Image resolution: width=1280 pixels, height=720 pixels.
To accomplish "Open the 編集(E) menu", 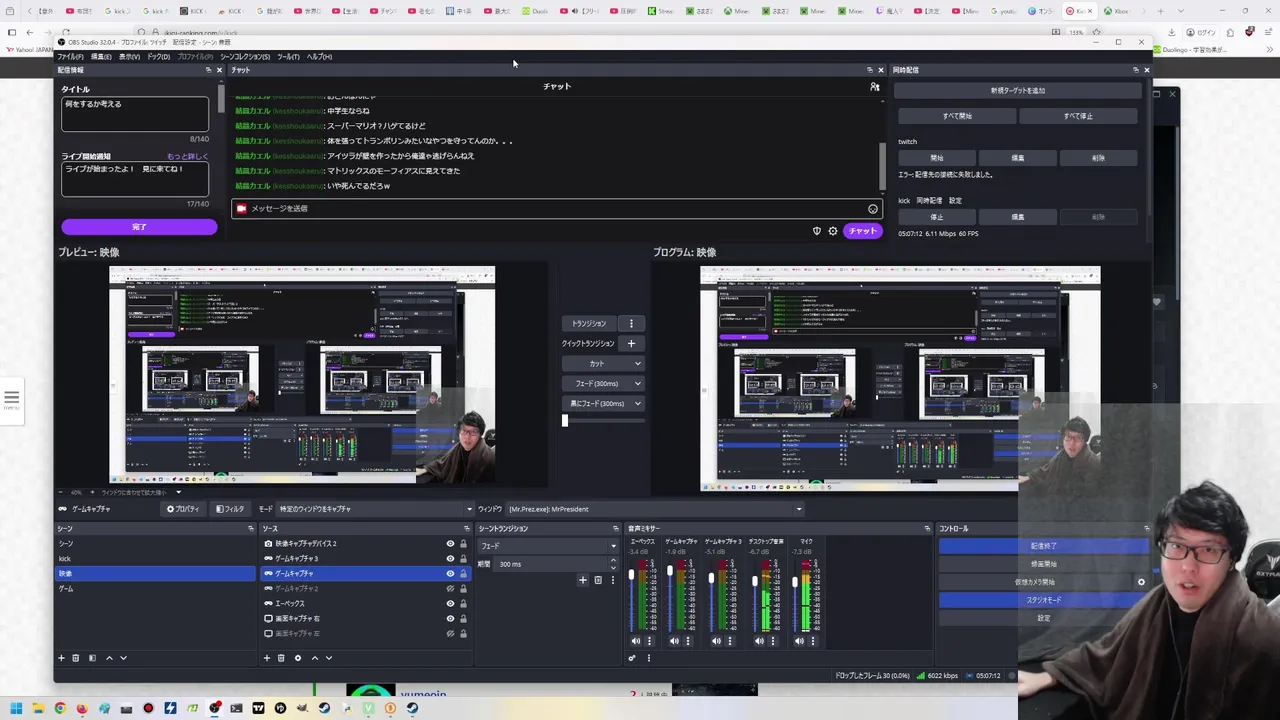I will coord(101,57).
